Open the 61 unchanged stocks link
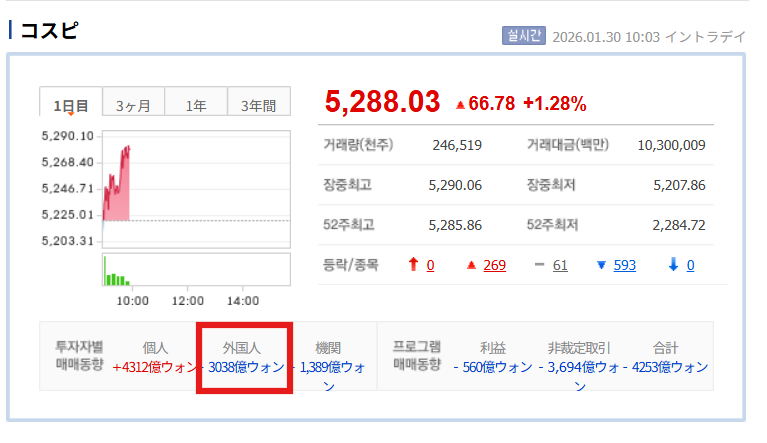 560,265
